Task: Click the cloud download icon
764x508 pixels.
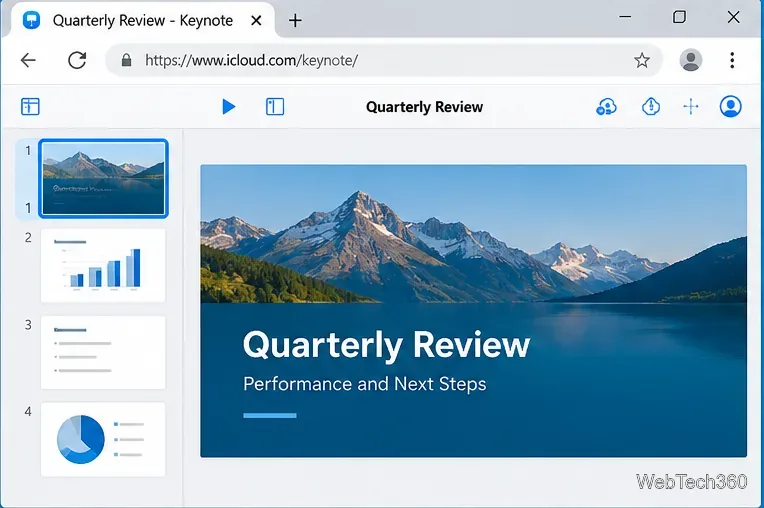Action: pos(650,106)
